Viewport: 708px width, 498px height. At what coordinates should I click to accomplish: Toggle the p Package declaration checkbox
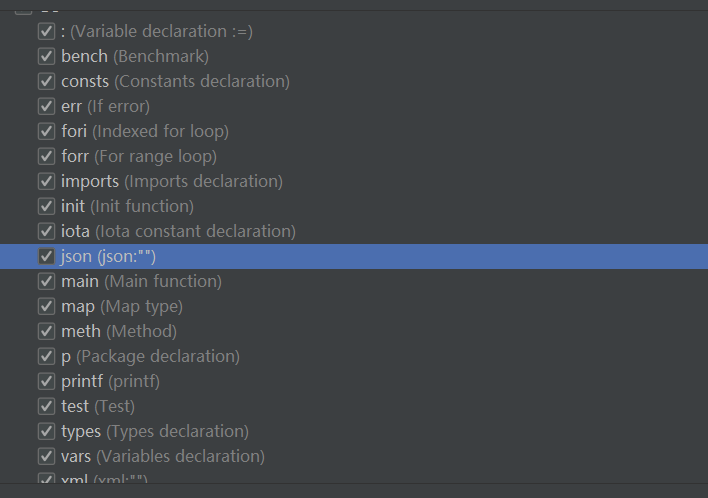coord(46,357)
